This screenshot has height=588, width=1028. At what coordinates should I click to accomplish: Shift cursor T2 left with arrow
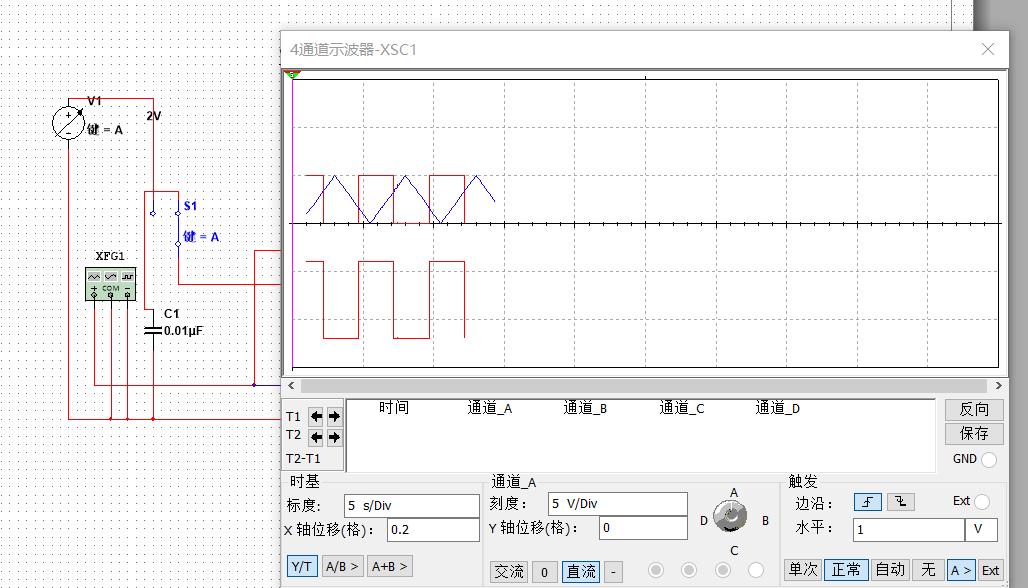click(317, 437)
